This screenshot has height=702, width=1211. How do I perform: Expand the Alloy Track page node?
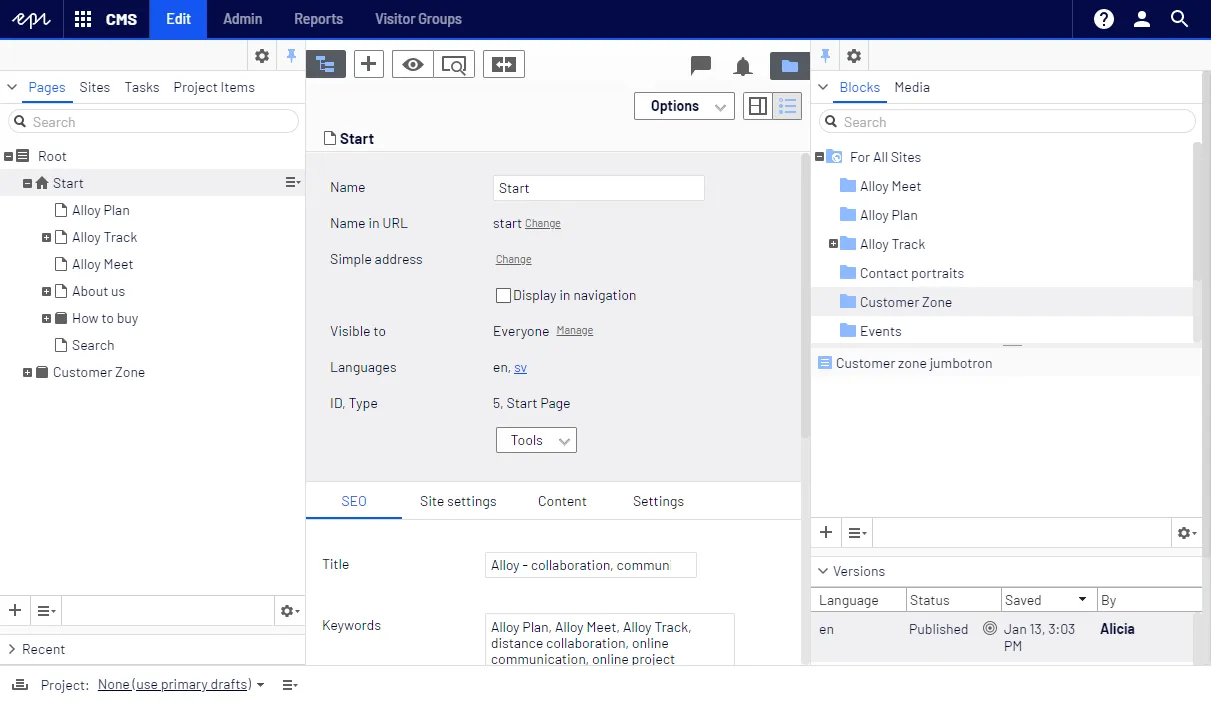46,237
